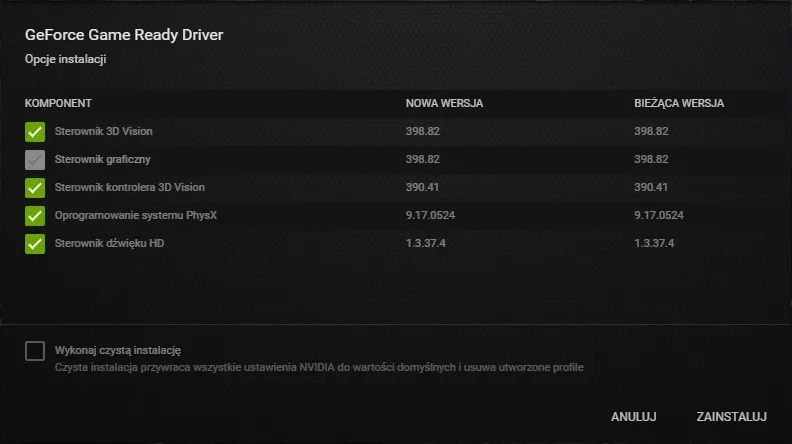This screenshot has width=792, height=444.
Task: Uncheck the Sterownik 3D Vision checkbox
Action: click(x=35, y=131)
